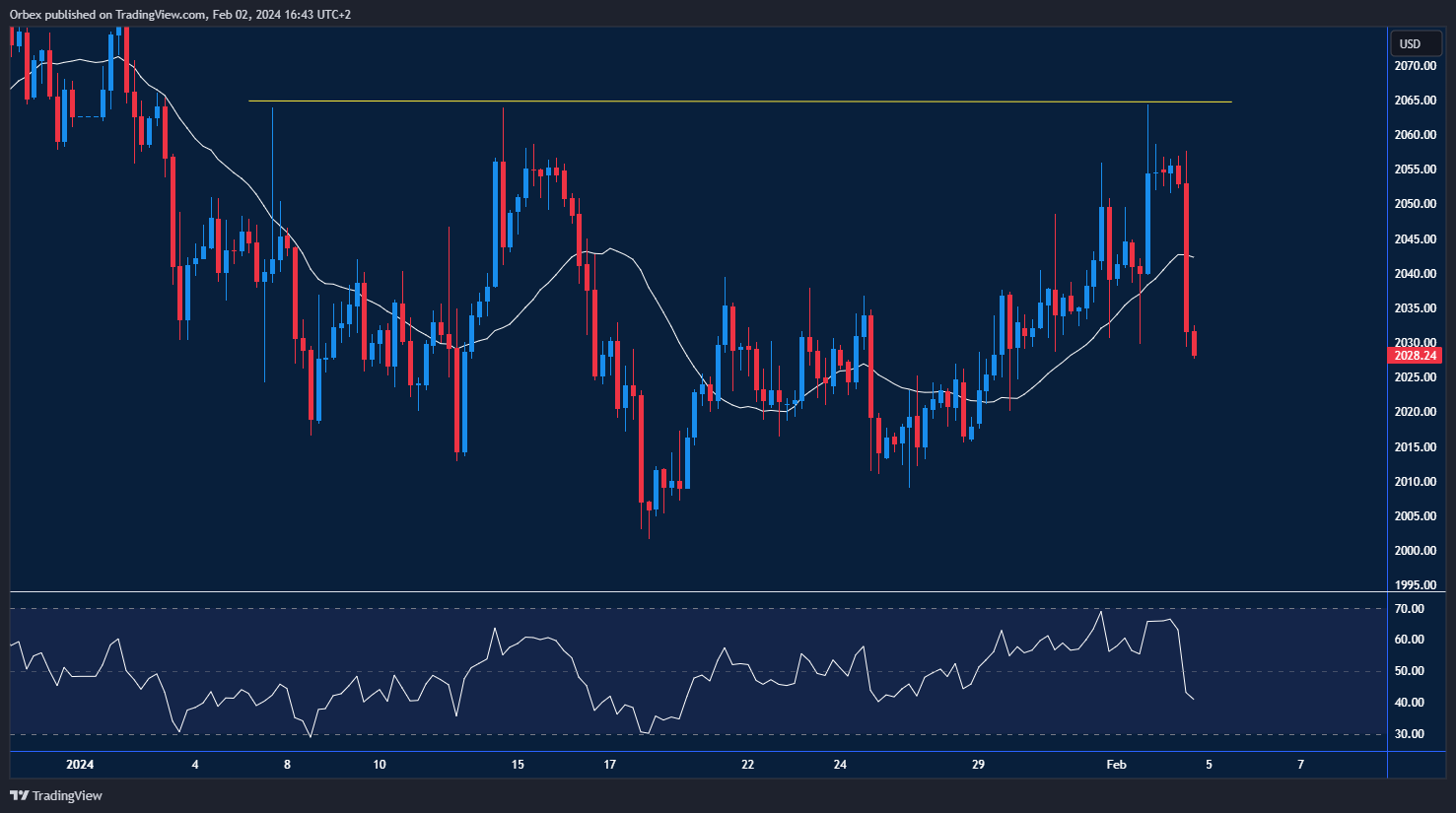
Task: Select the yellow horizontal resistance line
Action: pos(739,102)
